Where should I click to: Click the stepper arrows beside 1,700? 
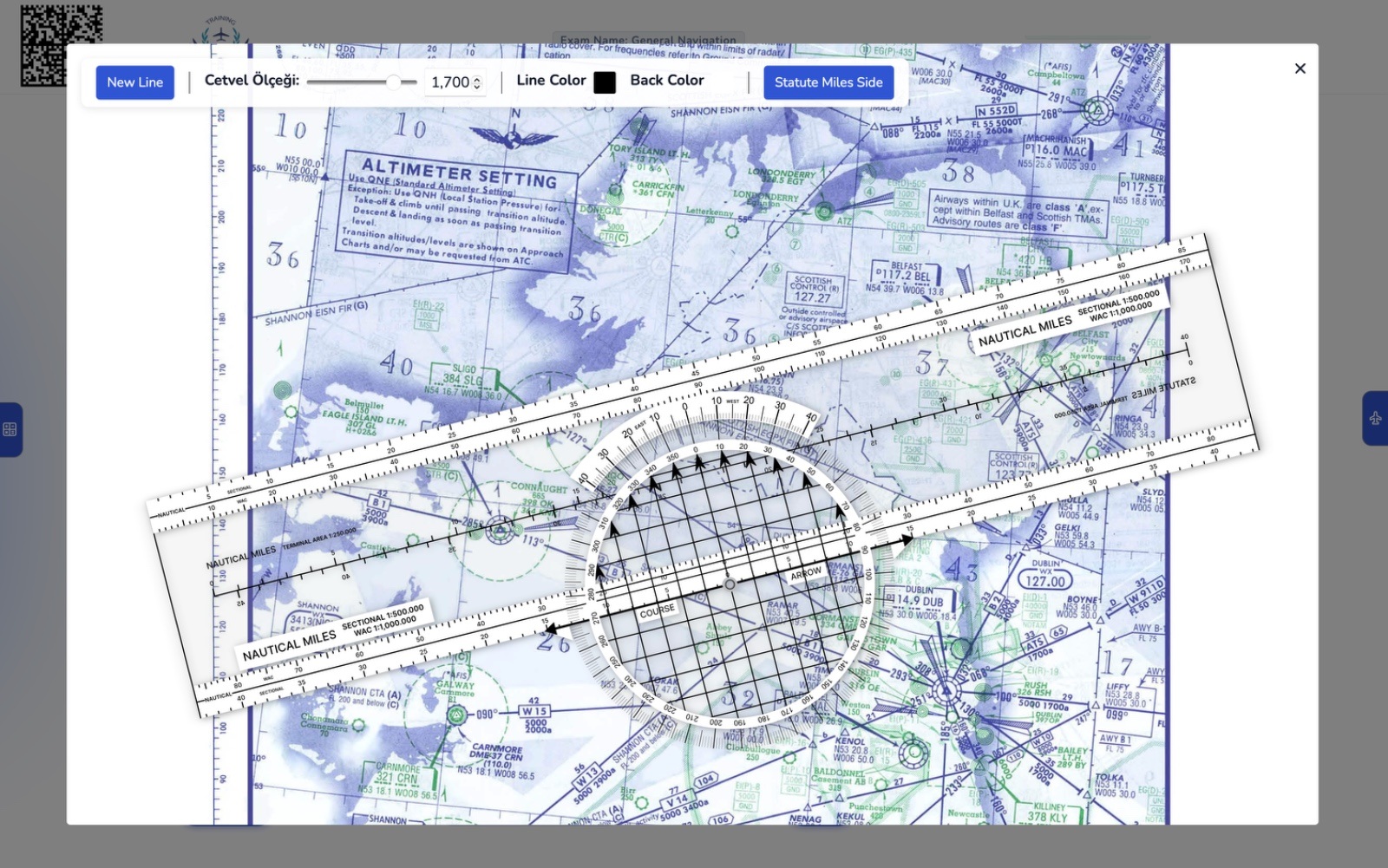pos(476,82)
